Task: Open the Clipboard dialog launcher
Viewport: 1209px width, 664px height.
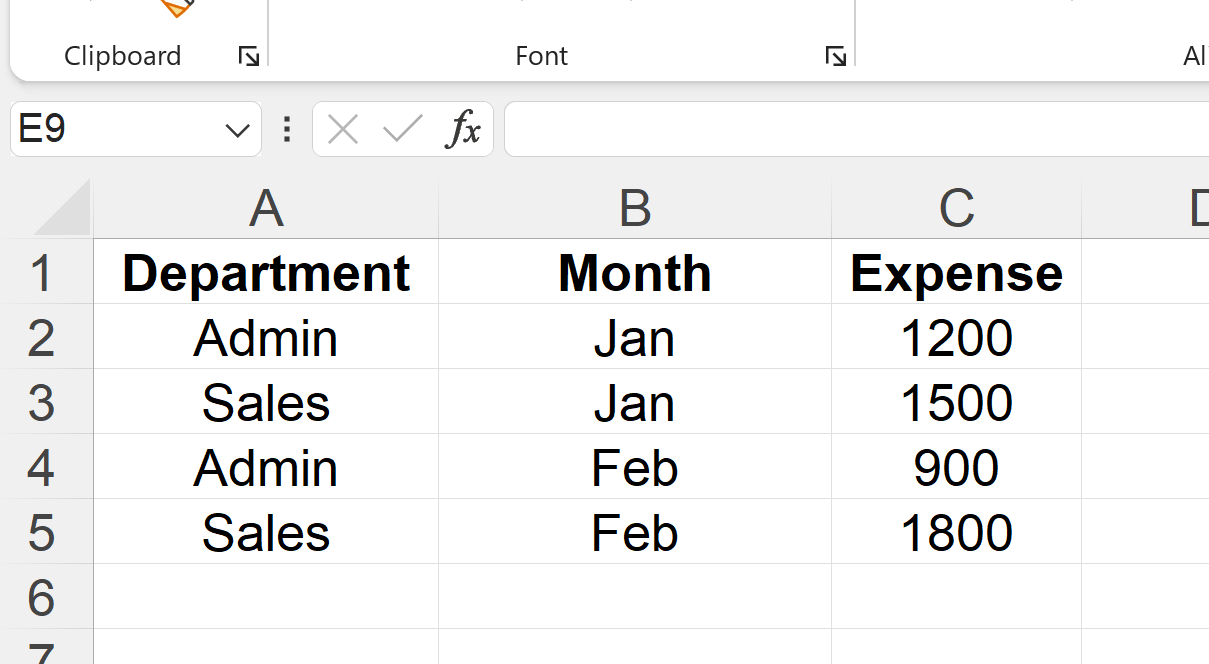Action: 249,57
